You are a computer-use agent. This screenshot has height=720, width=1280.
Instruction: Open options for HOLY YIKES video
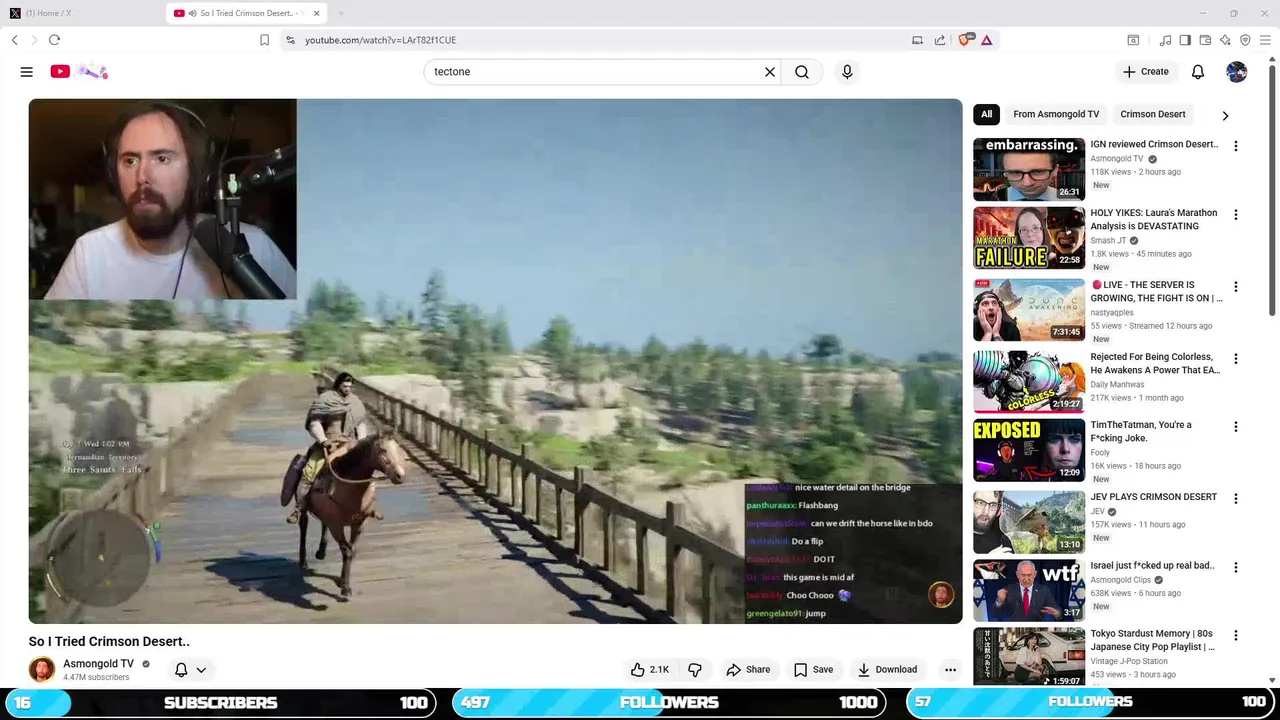[1236, 215]
